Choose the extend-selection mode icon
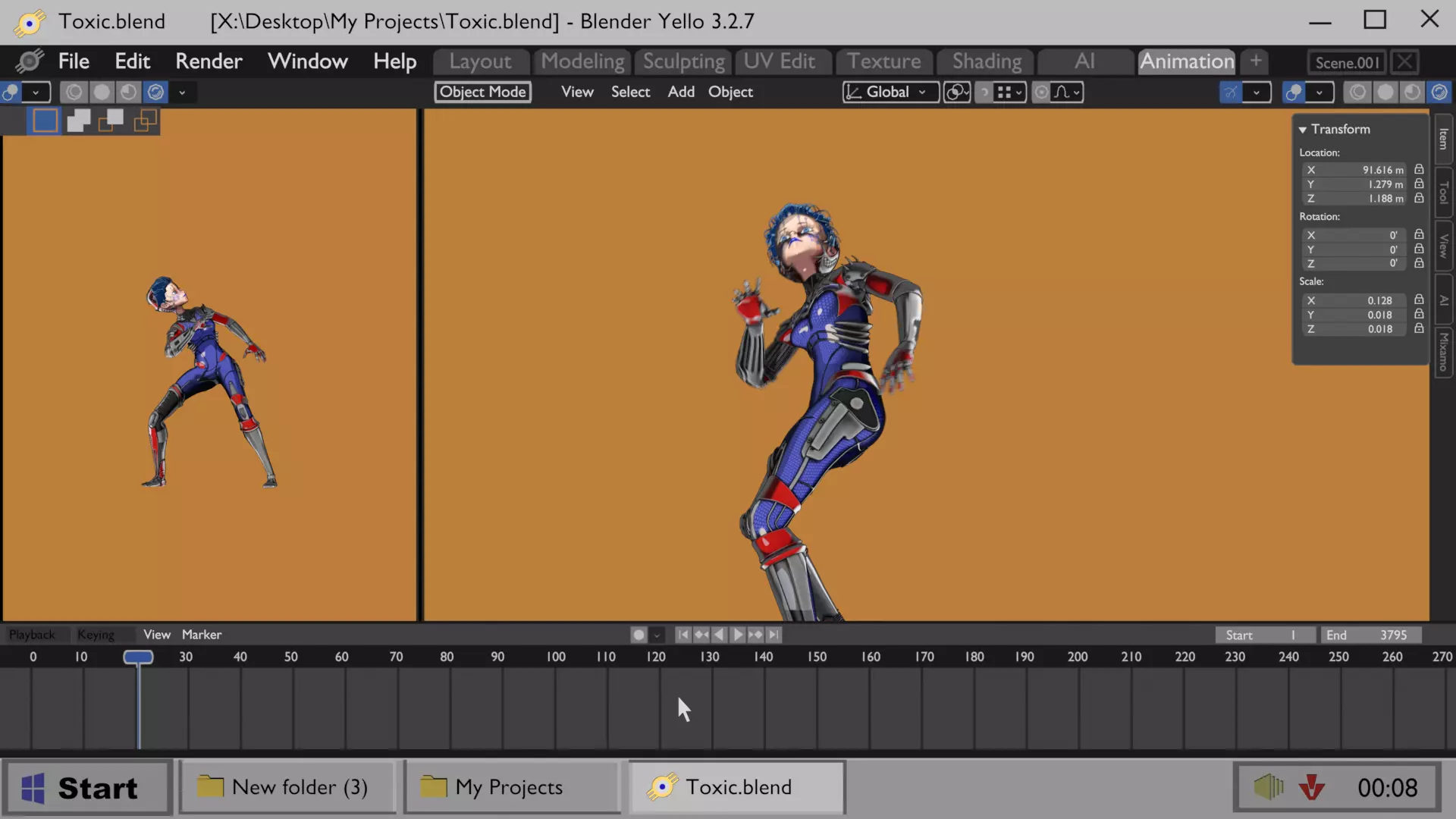Viewport: 1456px width, 819px height. tap(78, 121)
